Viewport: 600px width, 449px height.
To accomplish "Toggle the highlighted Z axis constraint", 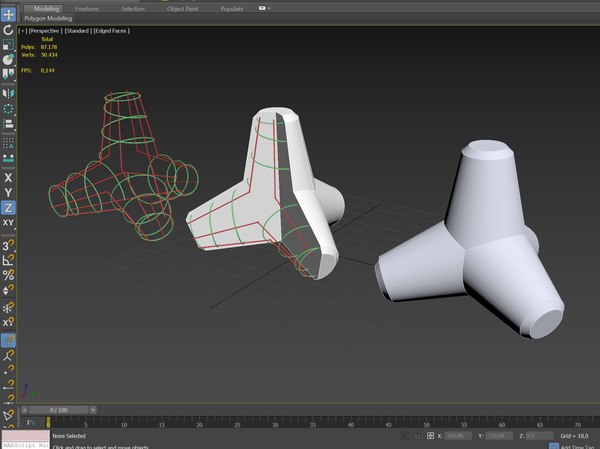I will [8, 207].
